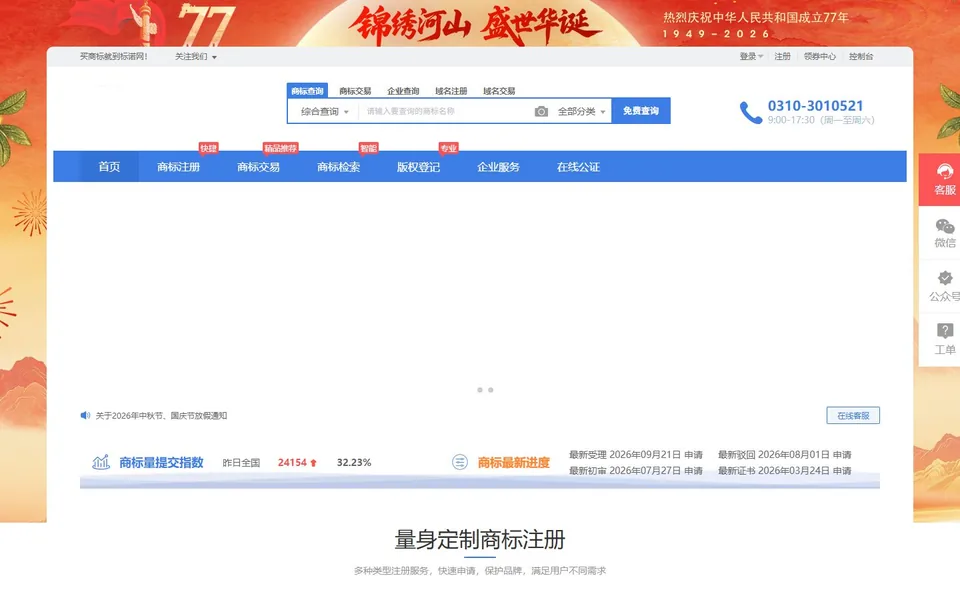Click the 在线客服 button

[x=853, y=415]
